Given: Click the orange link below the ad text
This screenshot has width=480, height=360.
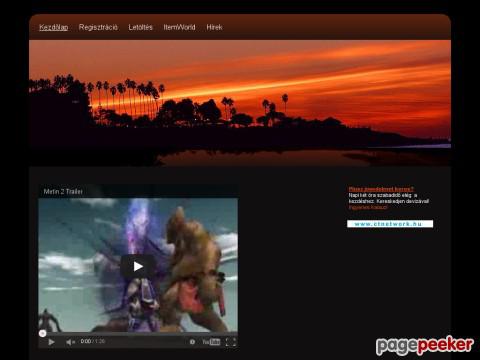Looking at the screenshot, I should click(368, 207).
